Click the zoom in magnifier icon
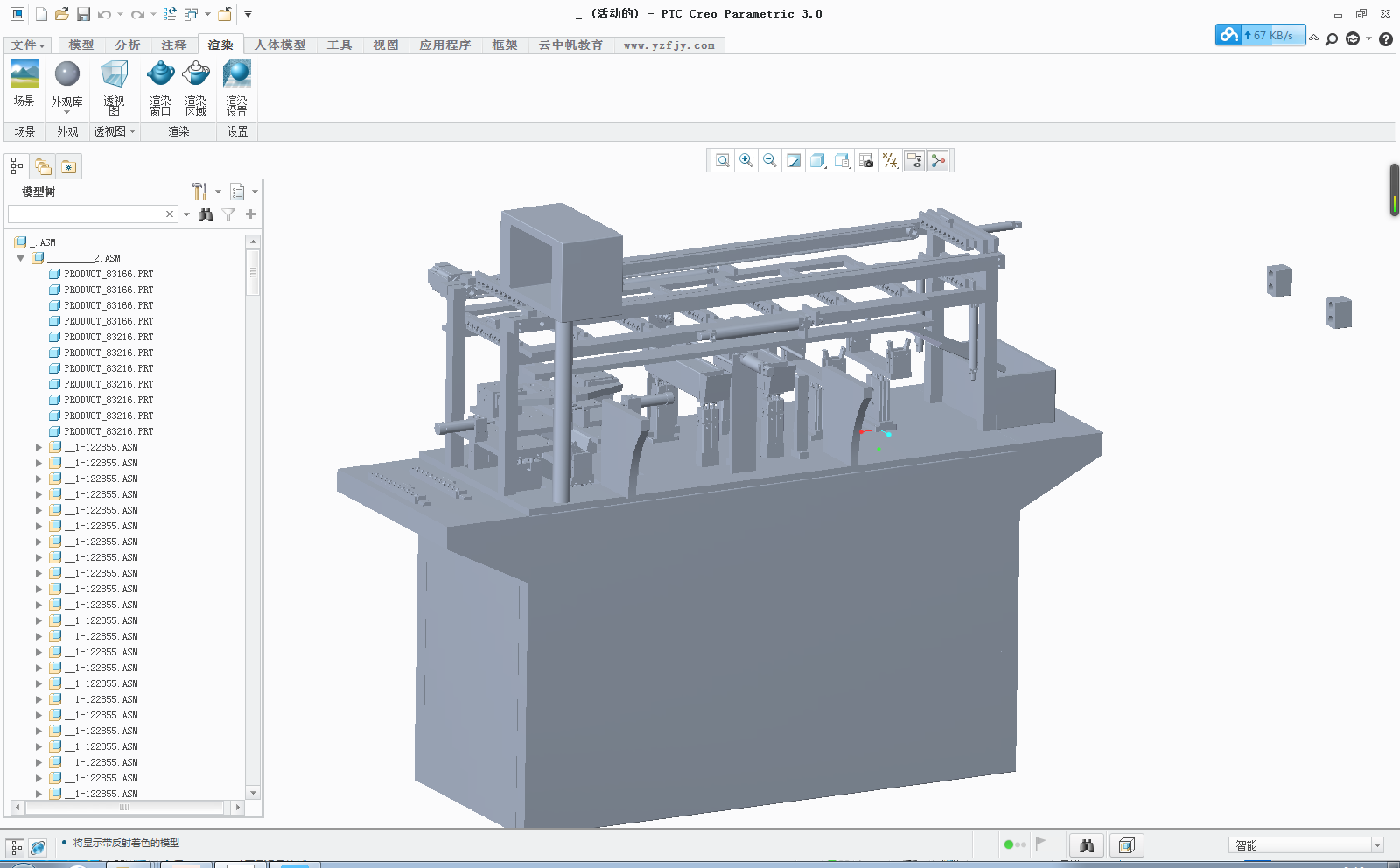 coord(746,160)
